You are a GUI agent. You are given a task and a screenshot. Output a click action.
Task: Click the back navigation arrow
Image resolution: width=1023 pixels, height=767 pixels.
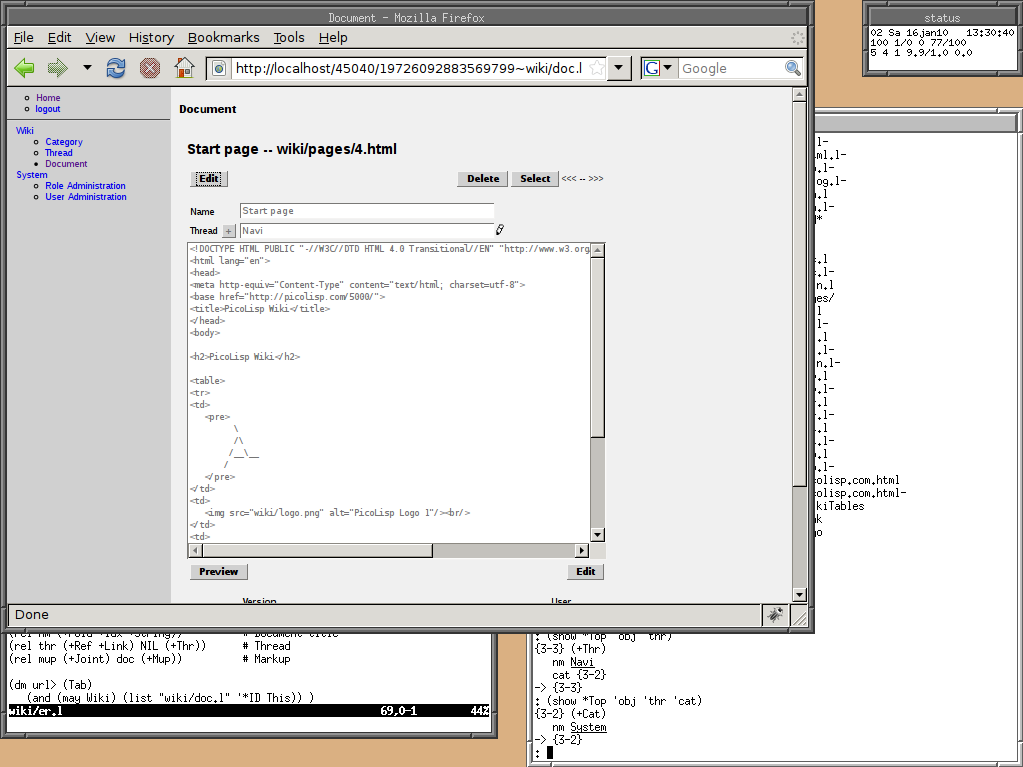click(x=22, y=67)
